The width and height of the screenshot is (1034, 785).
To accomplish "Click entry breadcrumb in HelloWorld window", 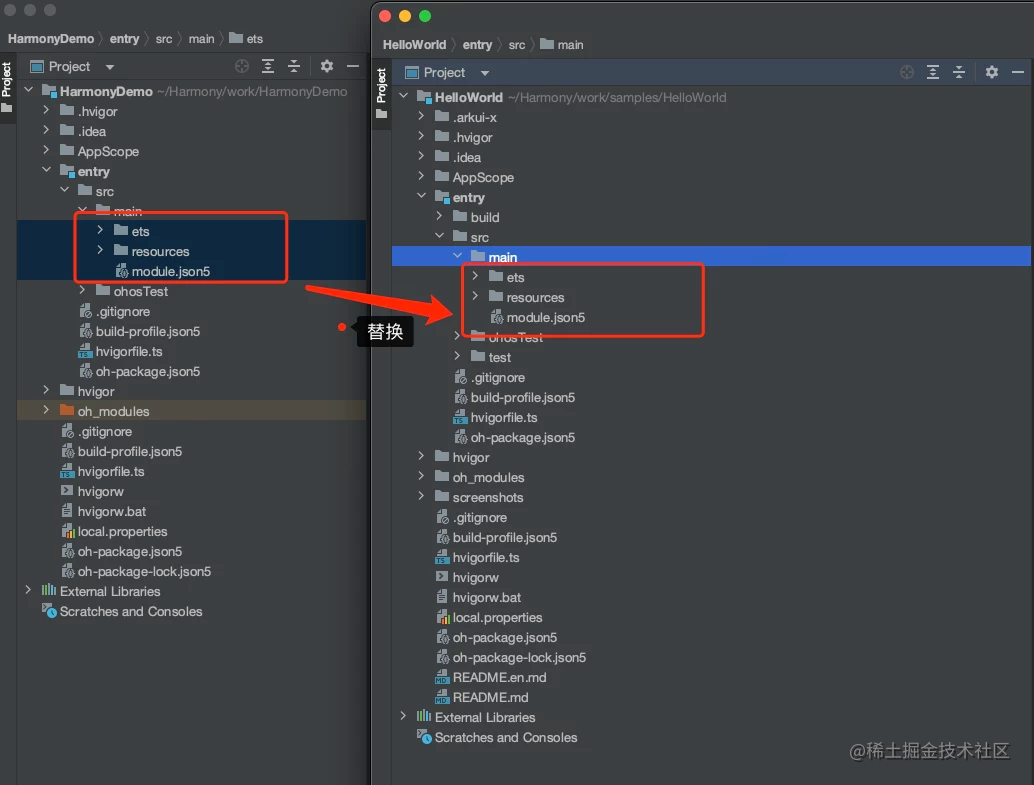I will (x=477, y=45).
